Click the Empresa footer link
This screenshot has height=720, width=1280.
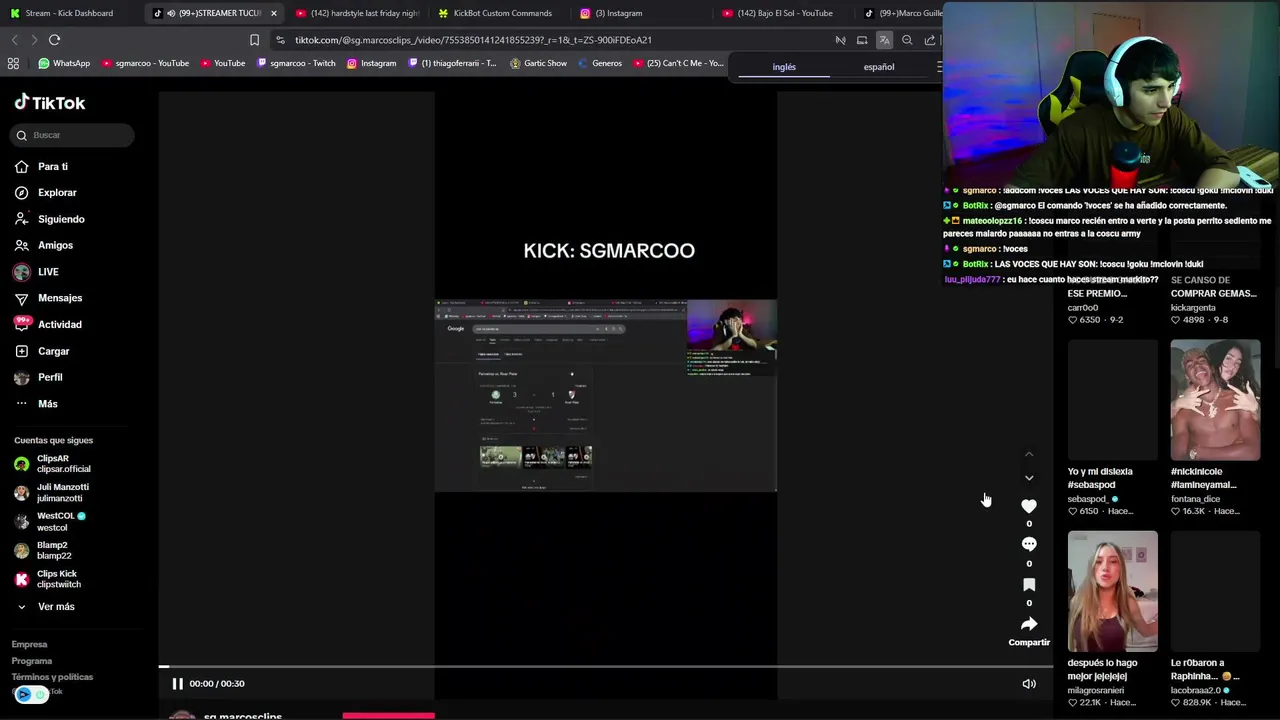coord(29,644)
